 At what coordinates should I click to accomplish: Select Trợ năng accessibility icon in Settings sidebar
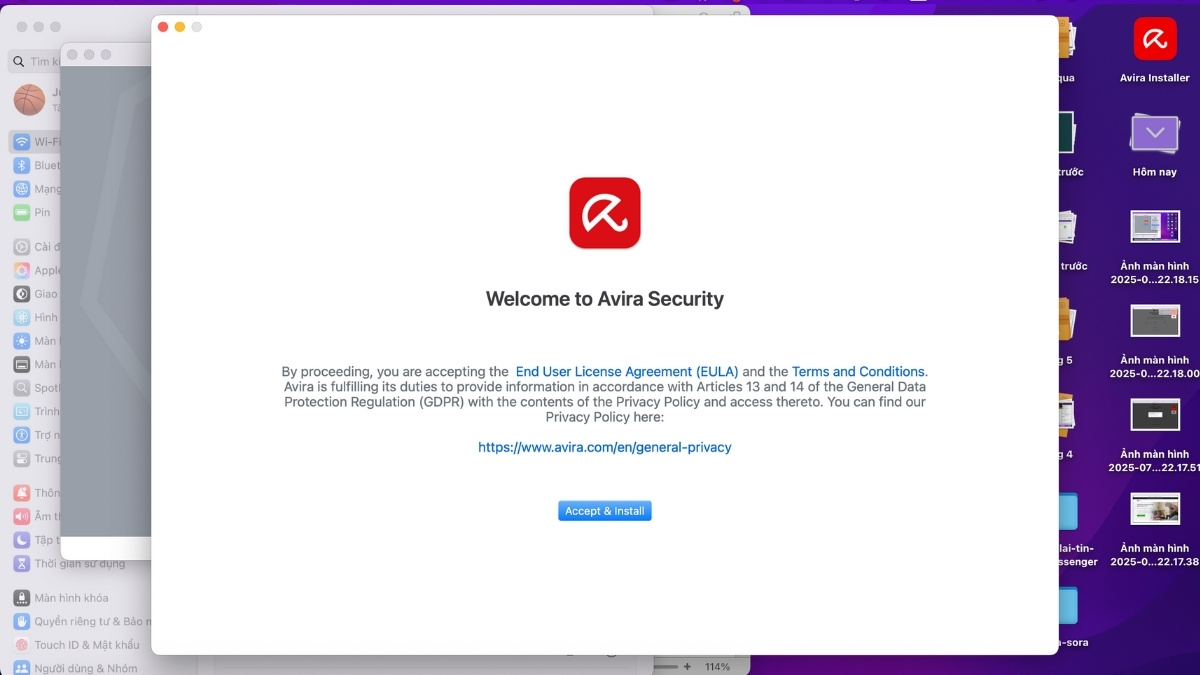point(22,435)
